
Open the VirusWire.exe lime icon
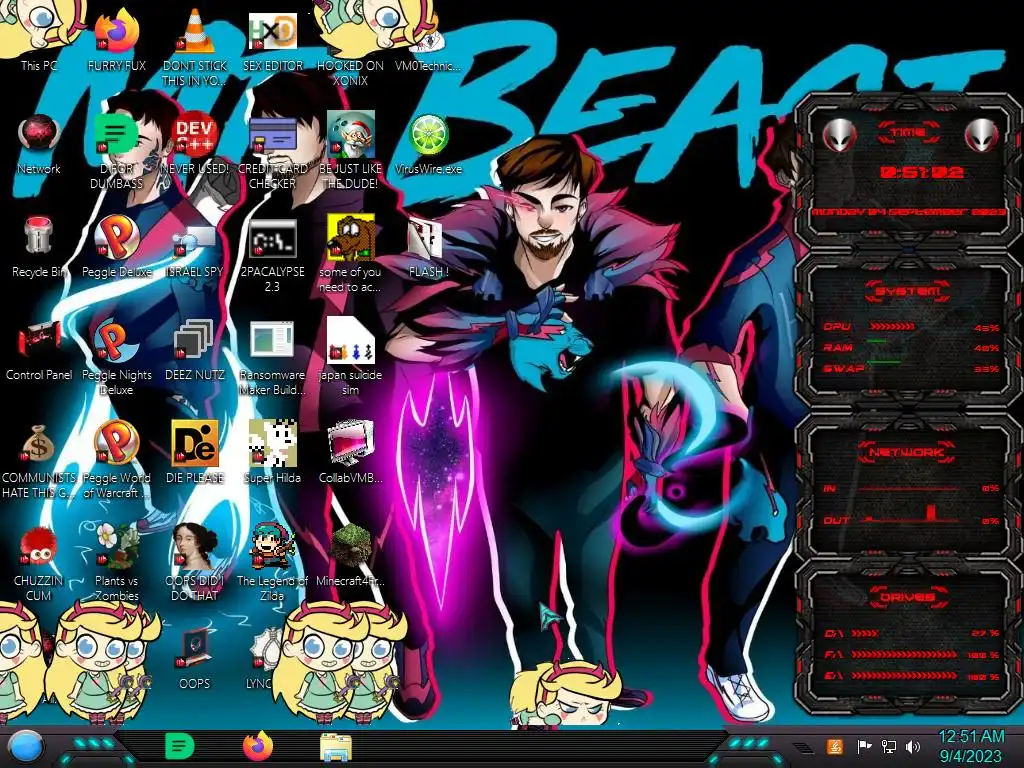pyautogui.click(x=428, y=144)
